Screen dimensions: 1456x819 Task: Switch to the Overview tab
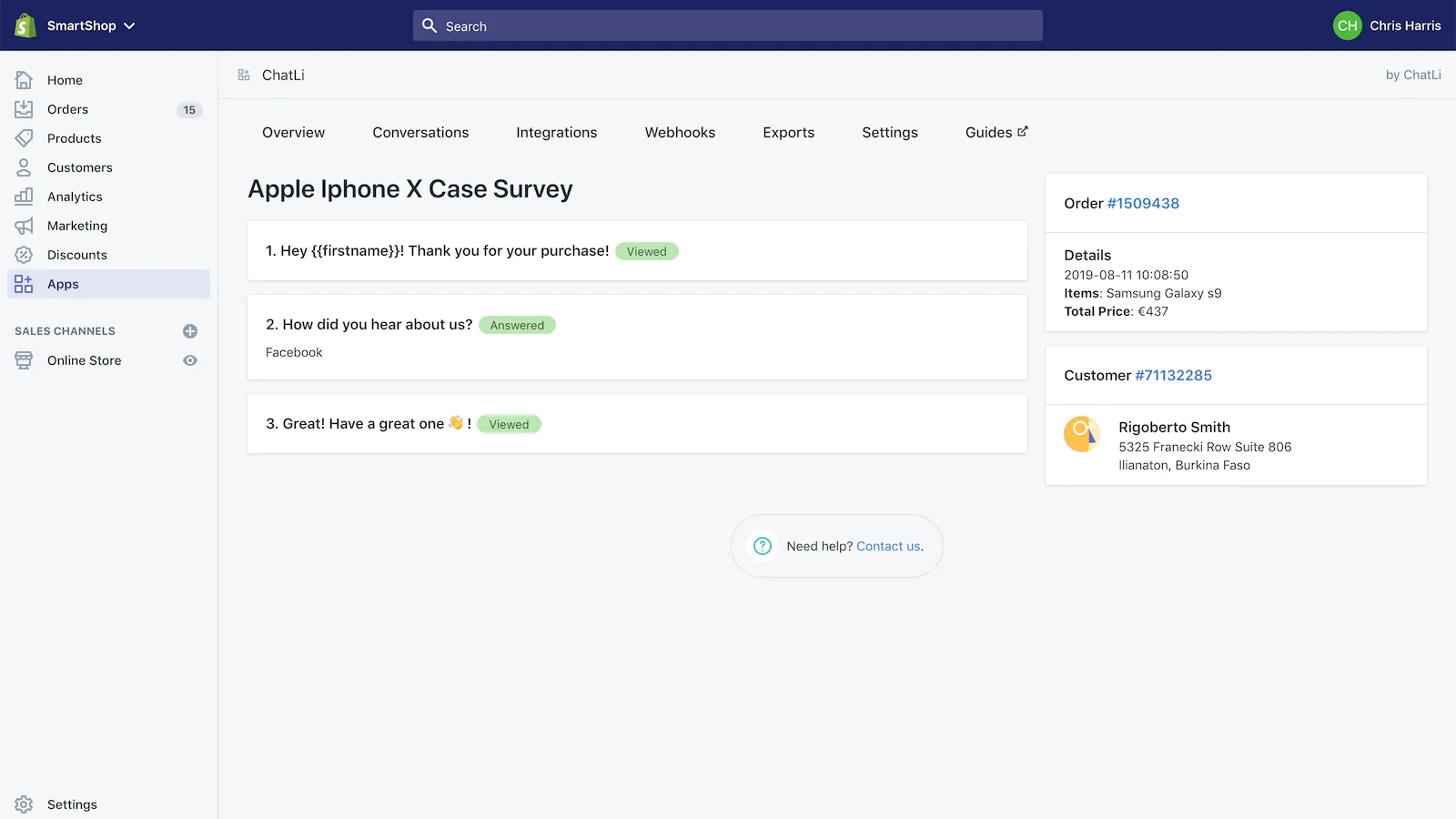point(293,132)
